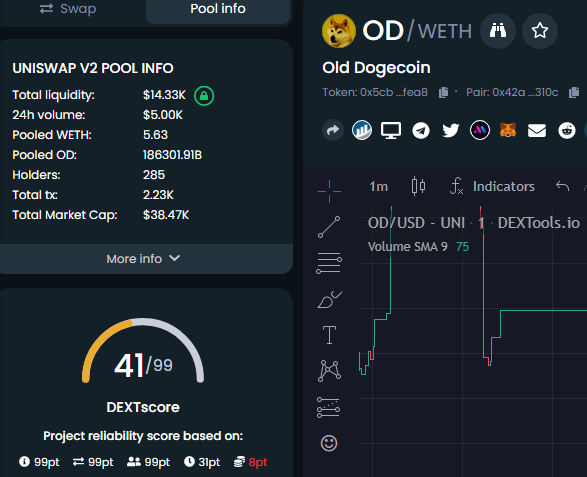
Task: Open the Twitter link
Action: (x=450, y=130)
